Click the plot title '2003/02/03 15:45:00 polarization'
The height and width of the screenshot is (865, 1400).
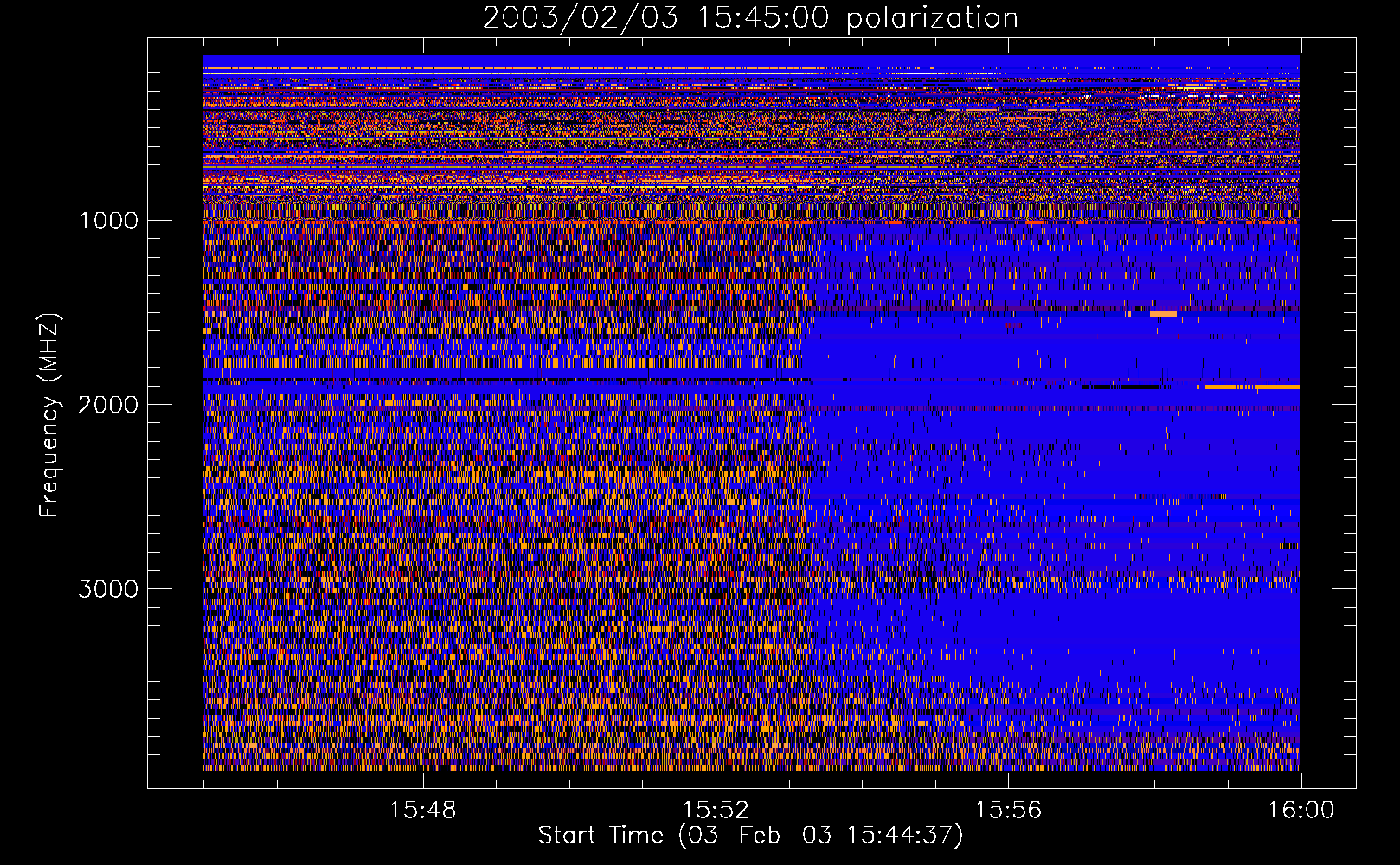[x=750, y=18]
